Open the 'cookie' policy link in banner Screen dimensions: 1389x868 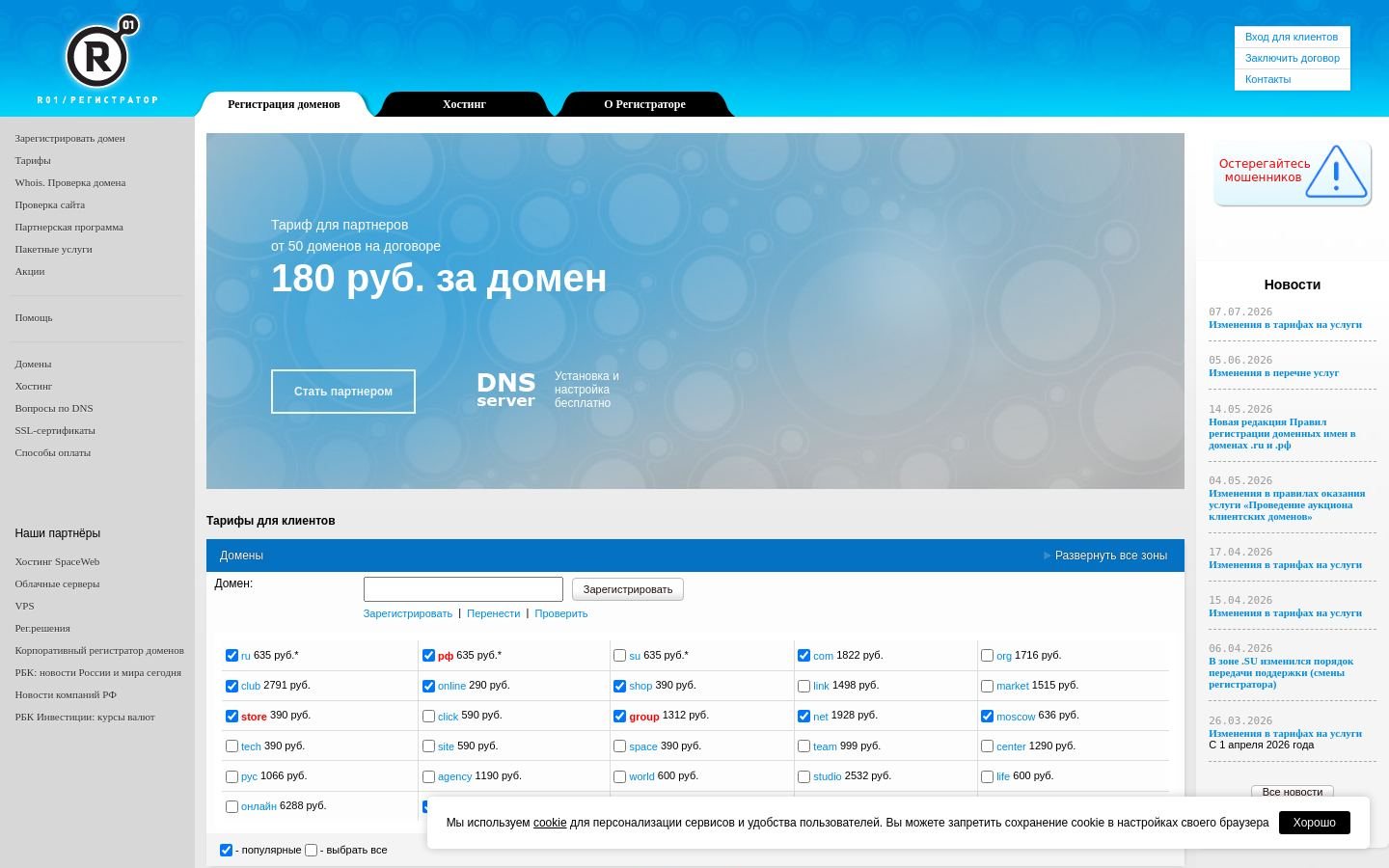550,823
